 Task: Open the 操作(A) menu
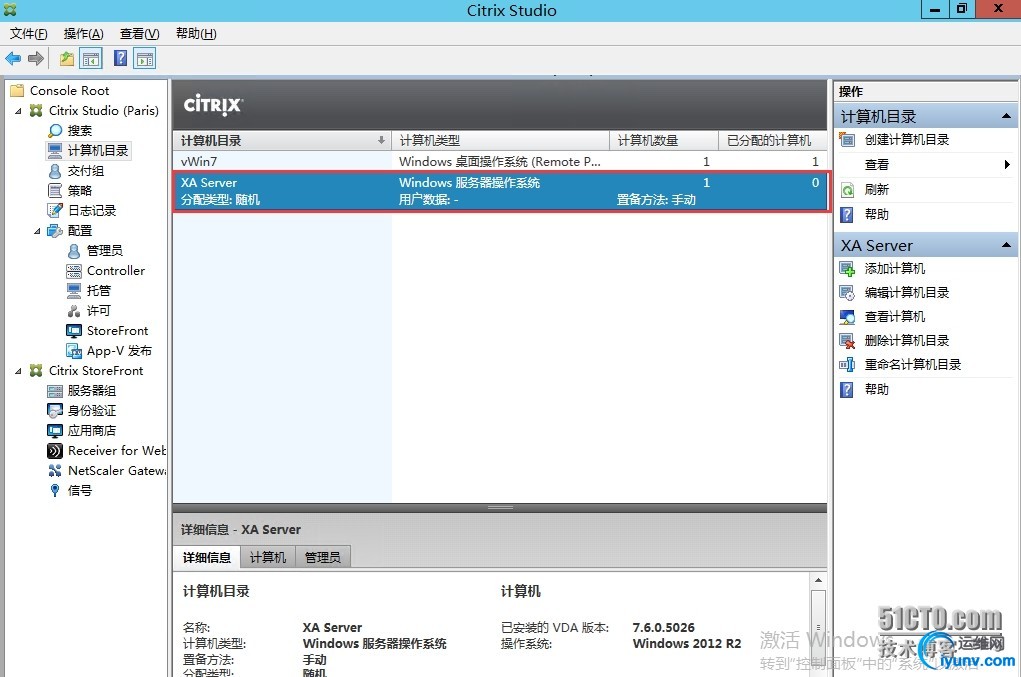coord(83,34)
